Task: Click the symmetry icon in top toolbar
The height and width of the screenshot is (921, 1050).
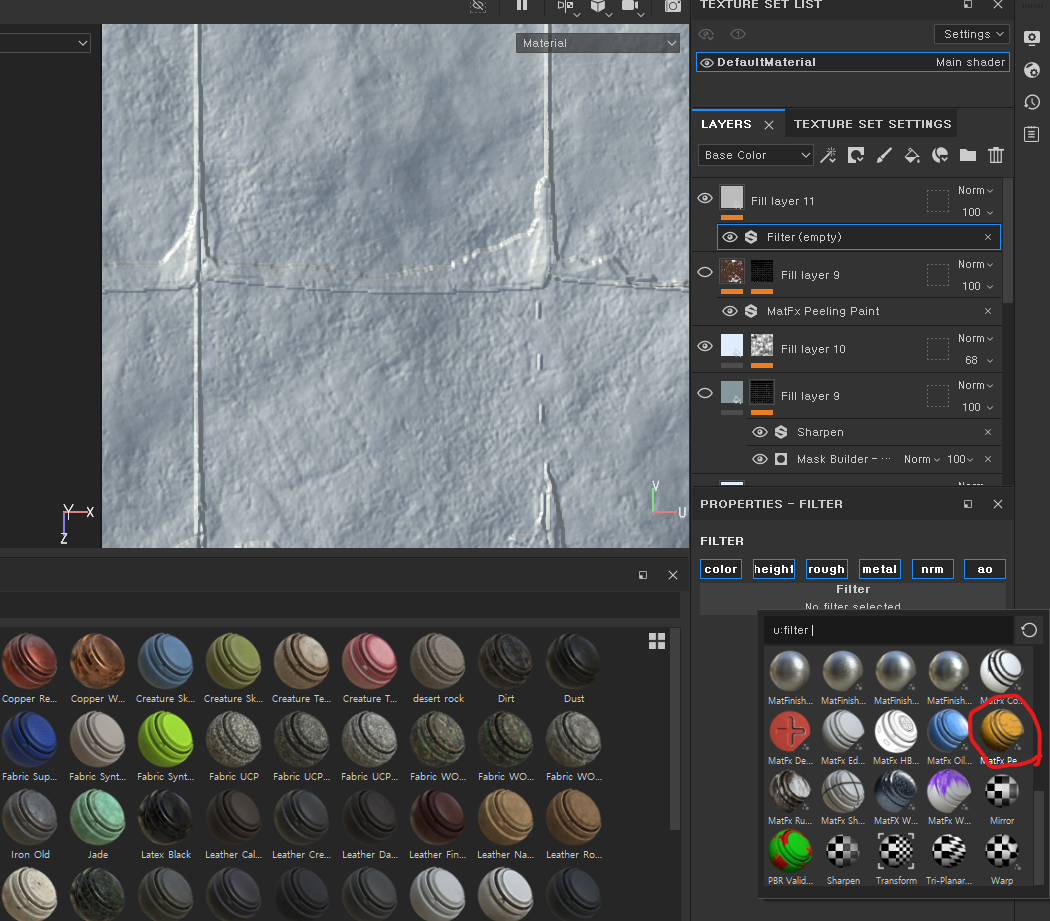Action: [565, 6]
